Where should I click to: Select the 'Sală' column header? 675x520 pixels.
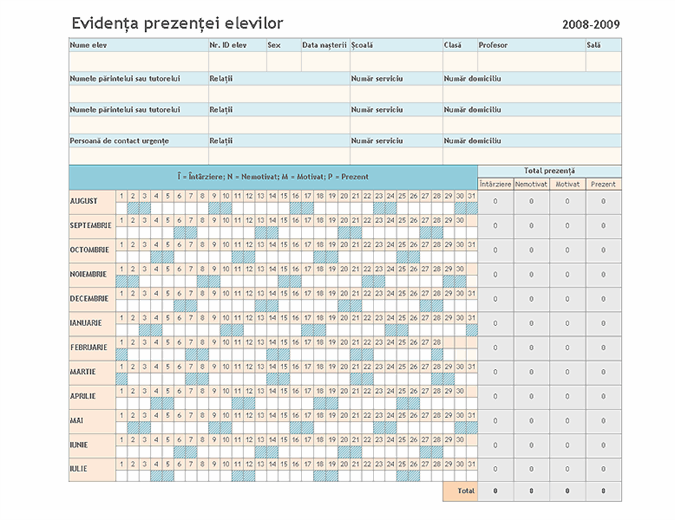tap(594, 45)
